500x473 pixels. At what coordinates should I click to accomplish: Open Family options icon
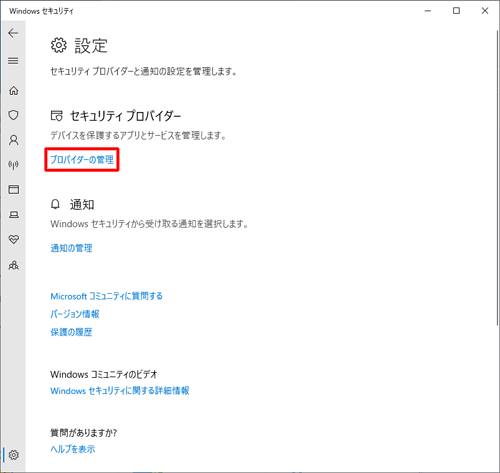pos(13,265)
